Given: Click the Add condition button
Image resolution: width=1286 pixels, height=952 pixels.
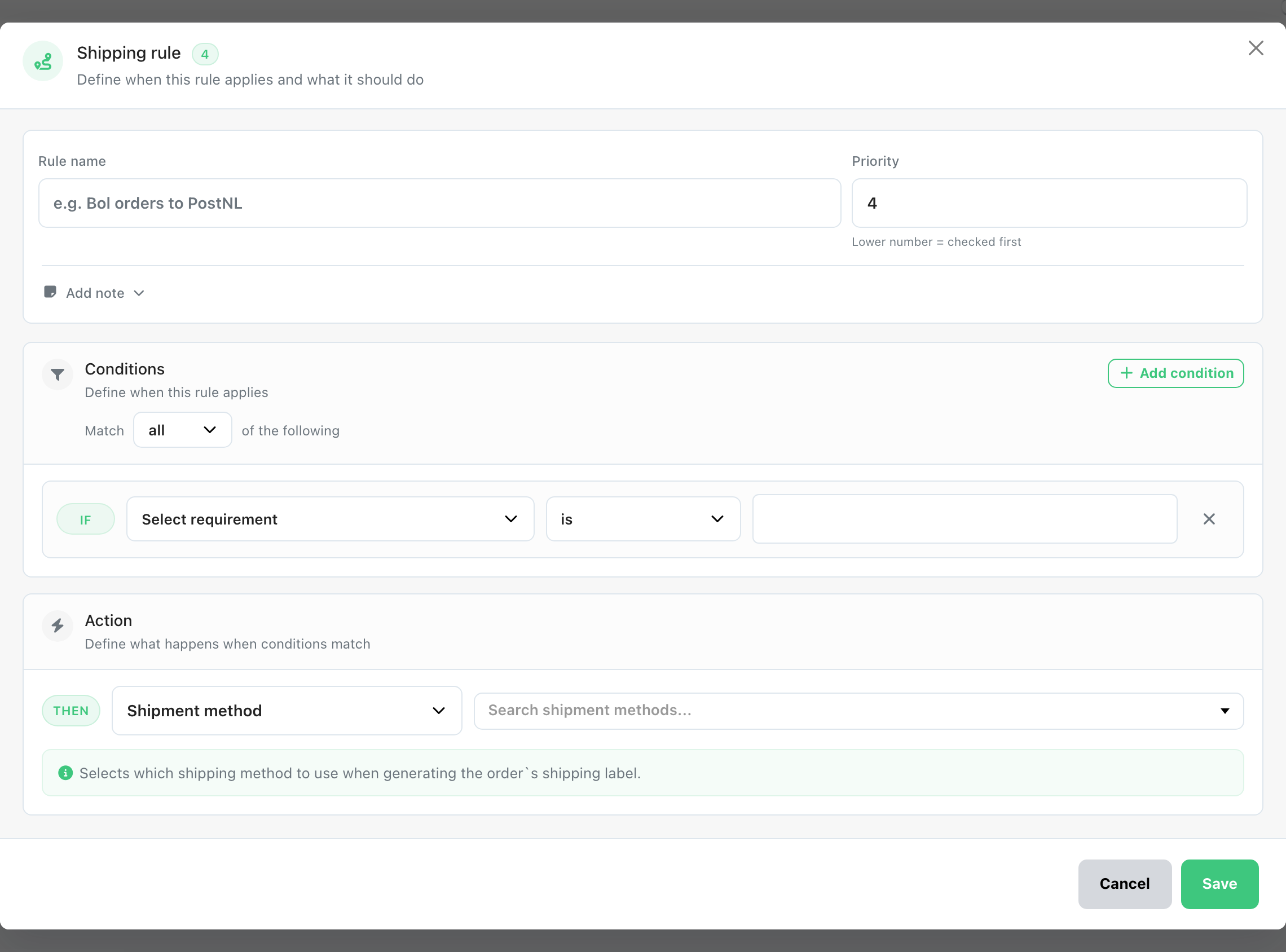Looking at the screenshot, I should tap(1175, 373).
